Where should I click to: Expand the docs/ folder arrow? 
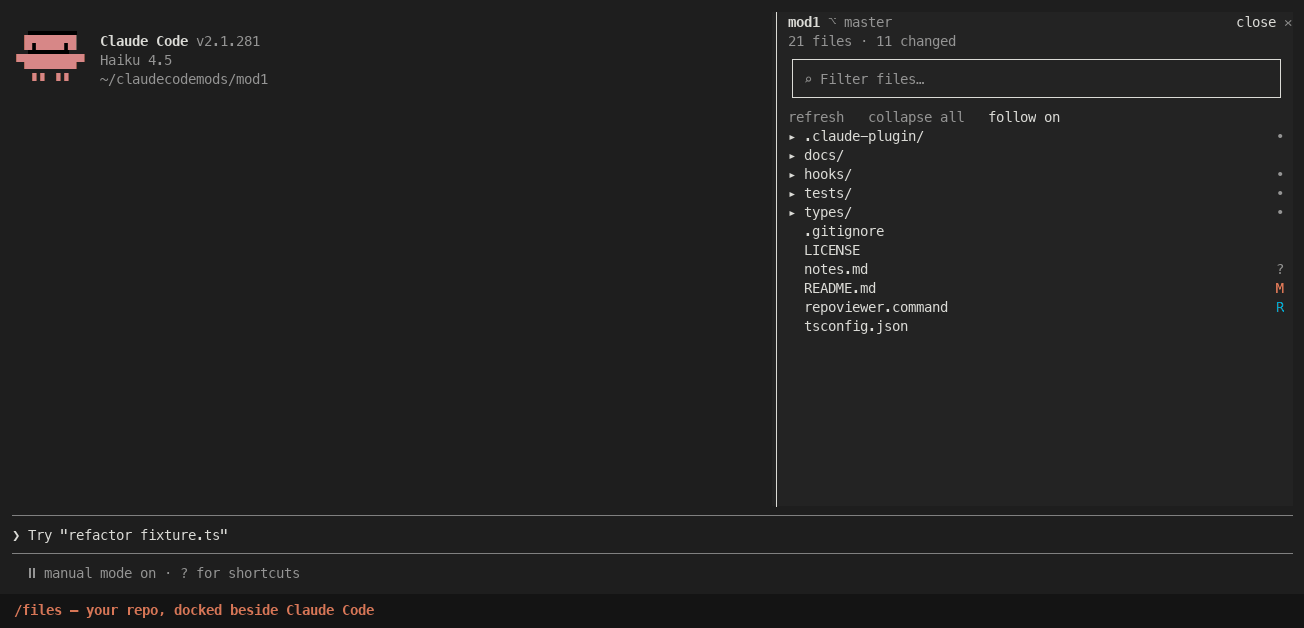point(792,155)
